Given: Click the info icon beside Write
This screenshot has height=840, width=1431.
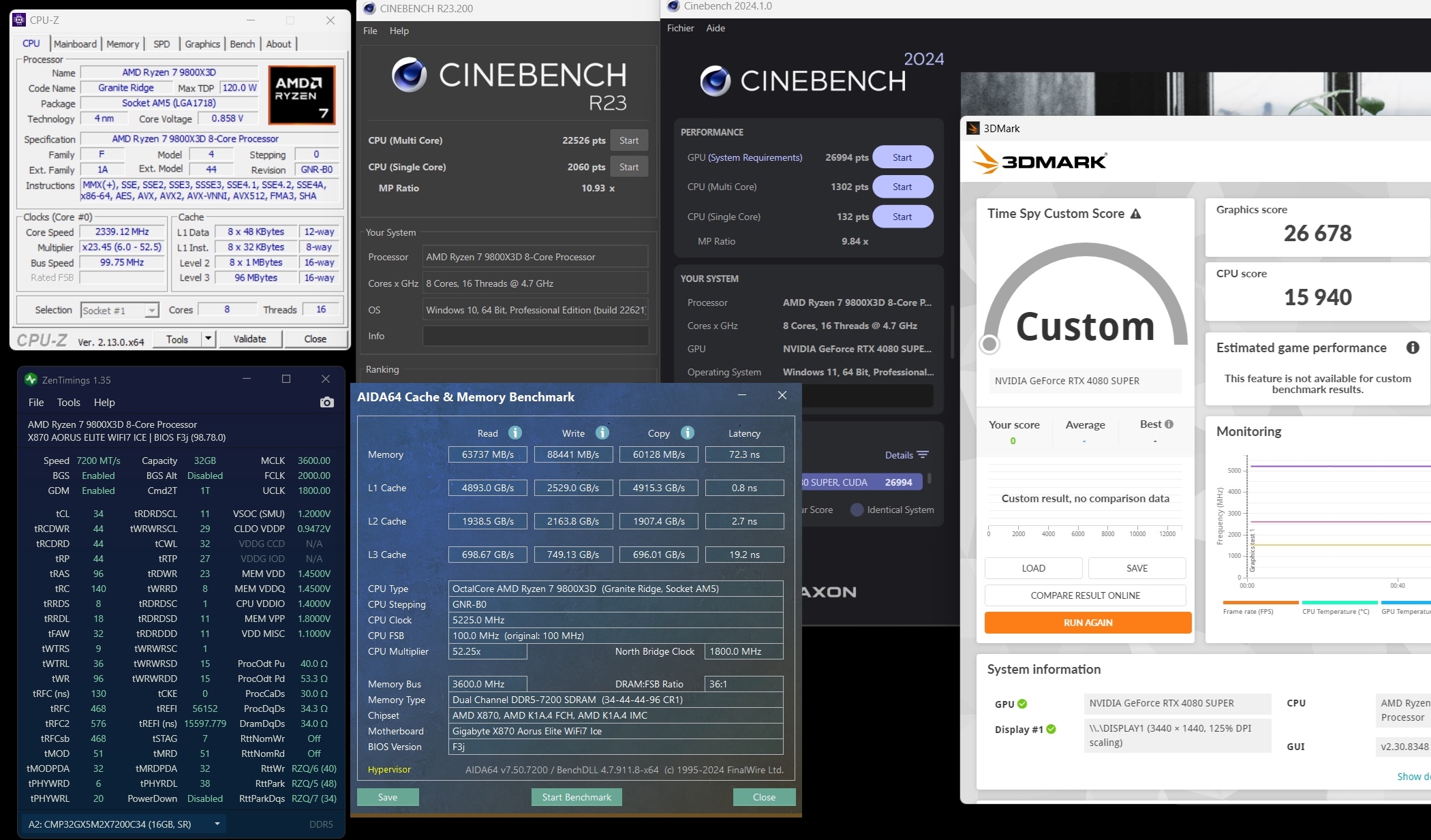Looking at the screenshot, I should pyautogui.click(x=602, y=433).
